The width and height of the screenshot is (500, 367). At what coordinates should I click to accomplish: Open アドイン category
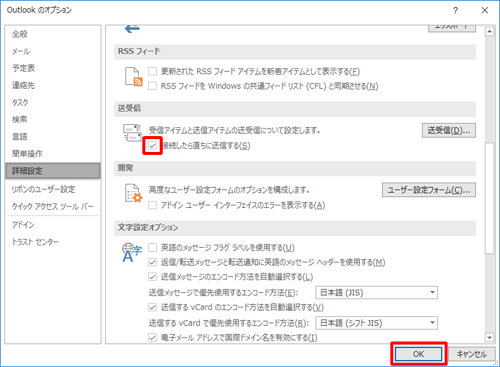click(x=53, y=225)
